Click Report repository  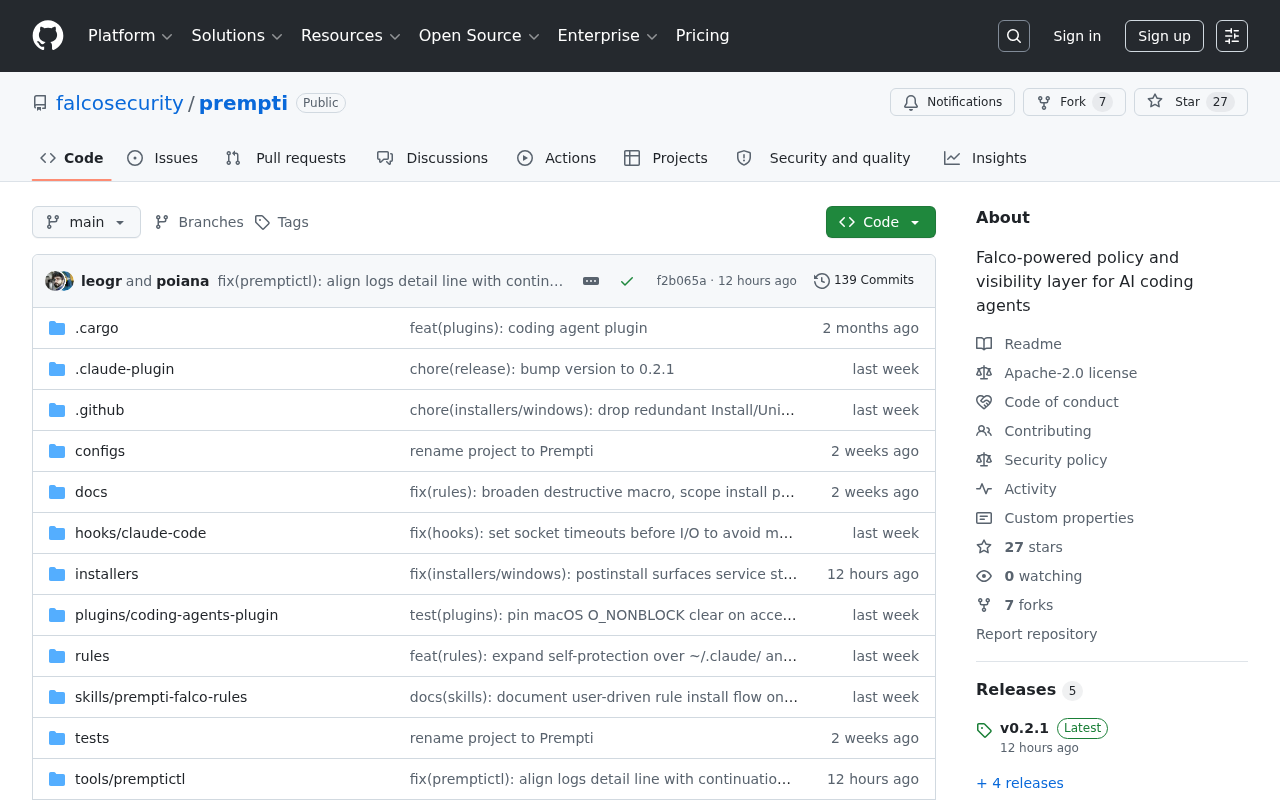coord(1036,634)
